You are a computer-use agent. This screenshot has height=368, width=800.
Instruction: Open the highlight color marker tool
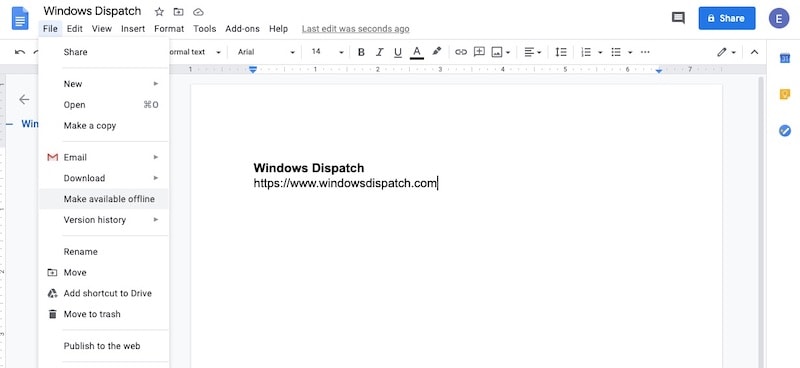tap(436, 52)
